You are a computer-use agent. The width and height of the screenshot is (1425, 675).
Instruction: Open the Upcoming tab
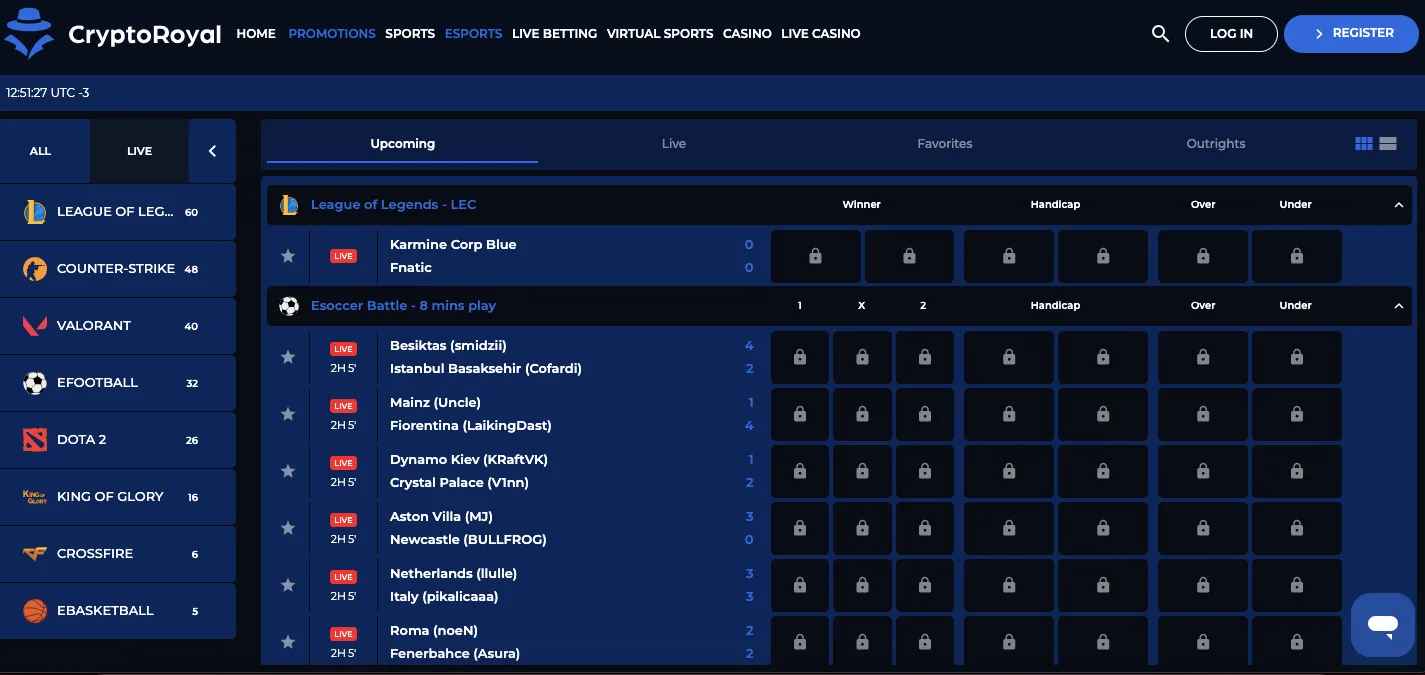tap(402, 144)
